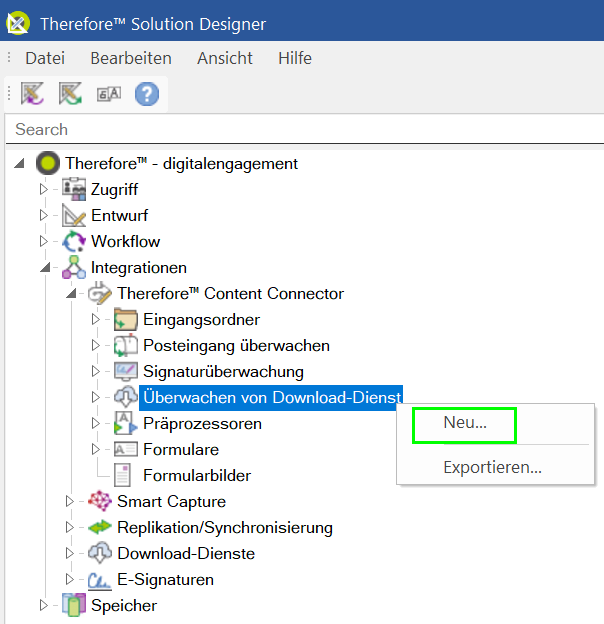Open the Ansicht menu
604x624 pixels.
pyautogui.click(x=224, y=58)
